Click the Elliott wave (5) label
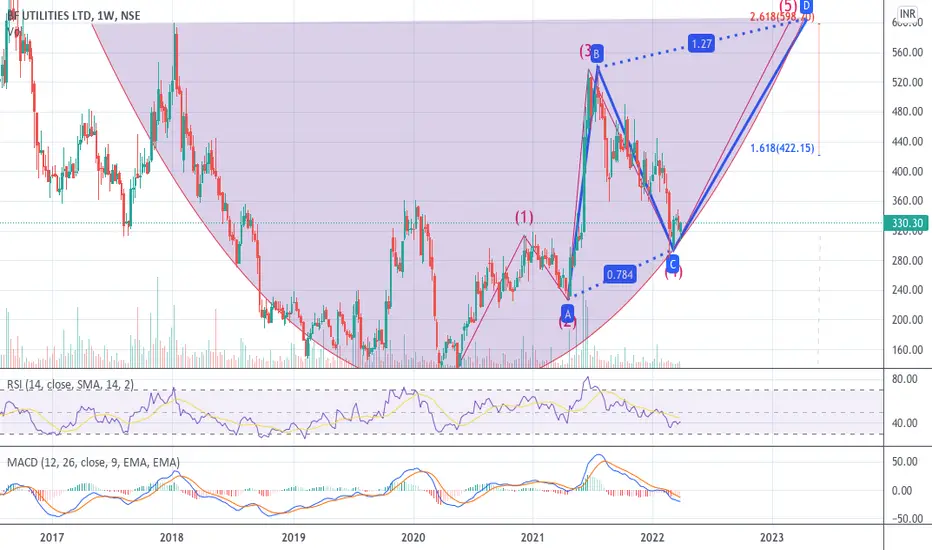The width and height of the screenshot is (932, 550). pos(788,6)
